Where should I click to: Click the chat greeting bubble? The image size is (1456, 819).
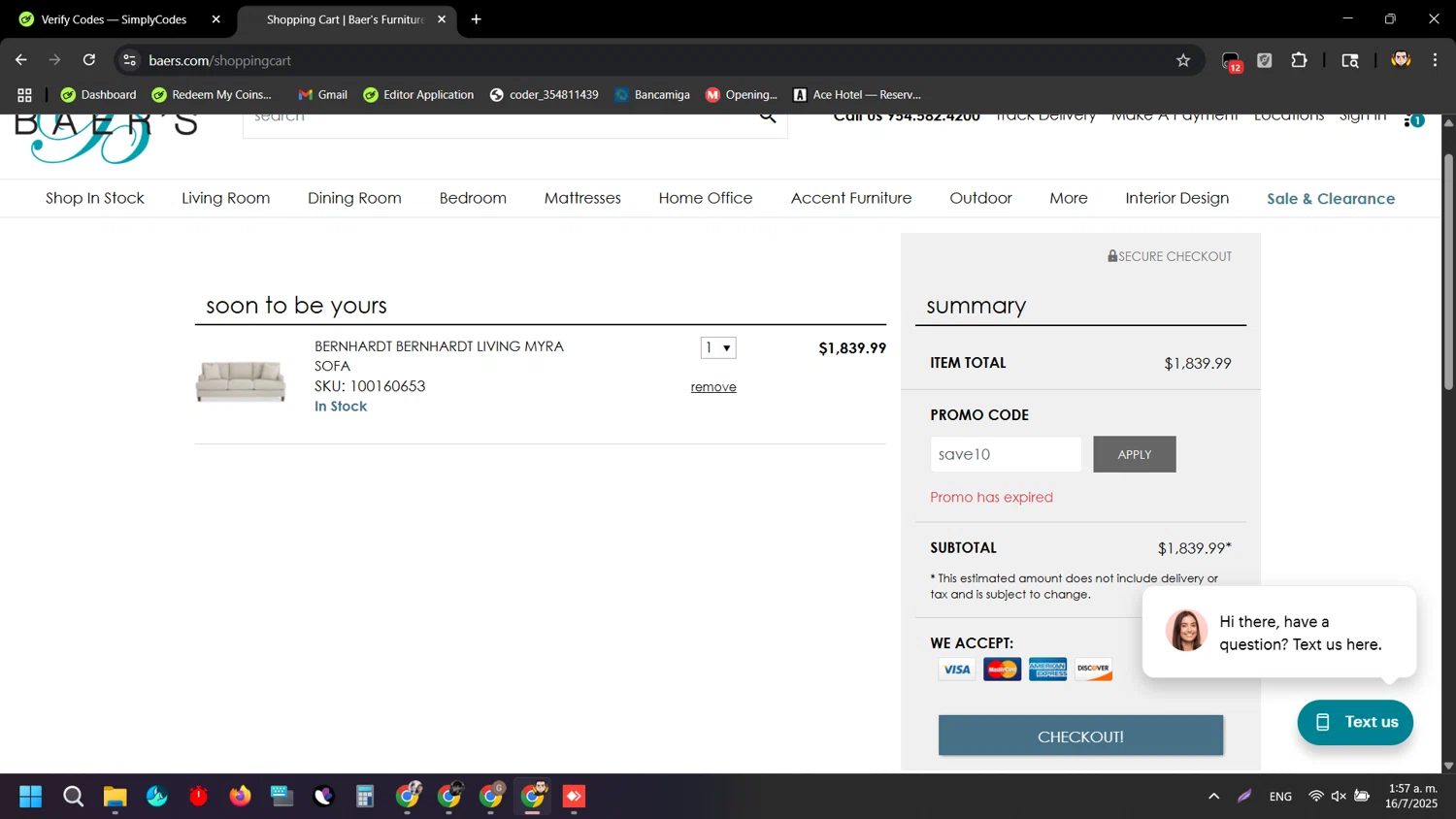click(1279, 633)
